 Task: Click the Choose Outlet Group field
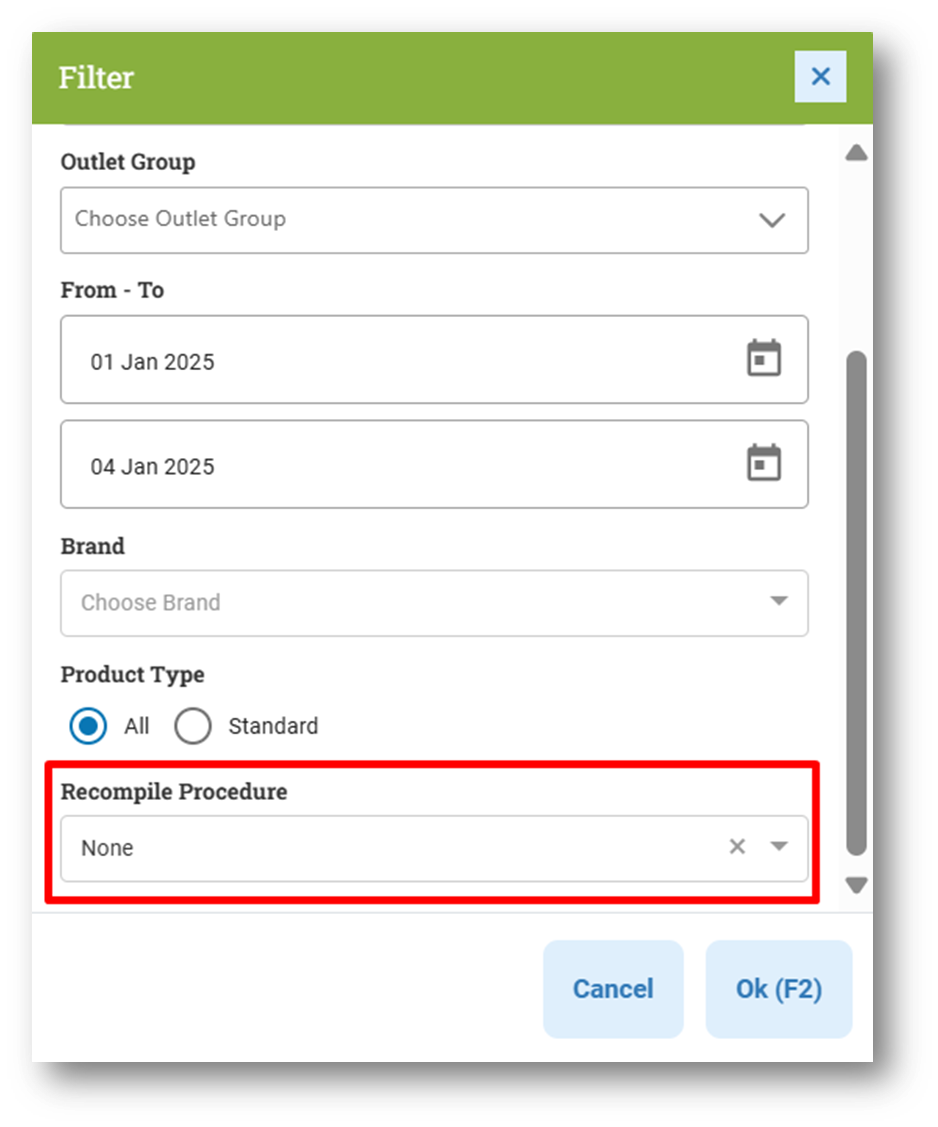pyautogui.click(x=434, y=220)
